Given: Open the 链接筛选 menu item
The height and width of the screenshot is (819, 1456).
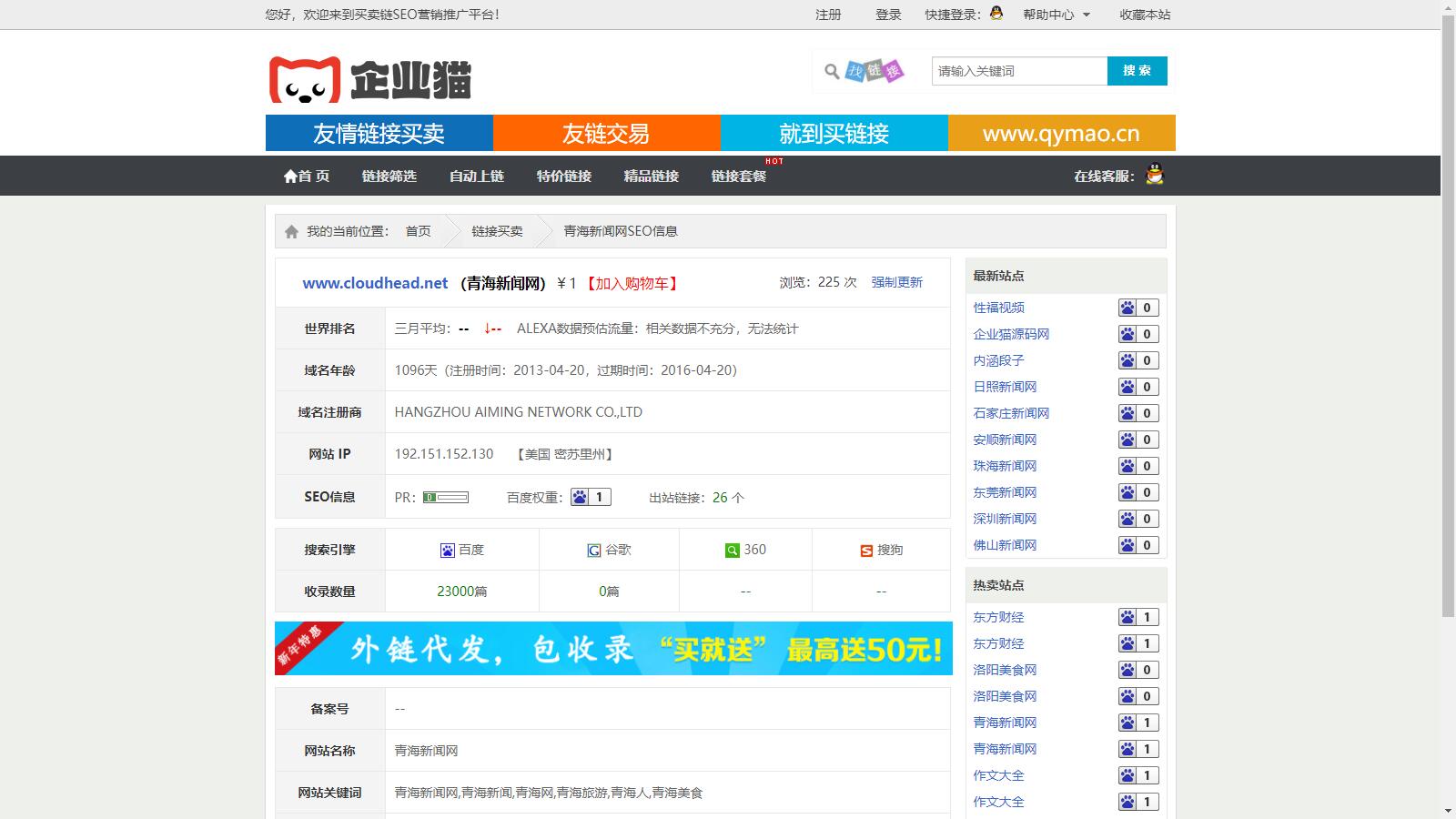Looking at the screenshot, I should coord(389,177).
